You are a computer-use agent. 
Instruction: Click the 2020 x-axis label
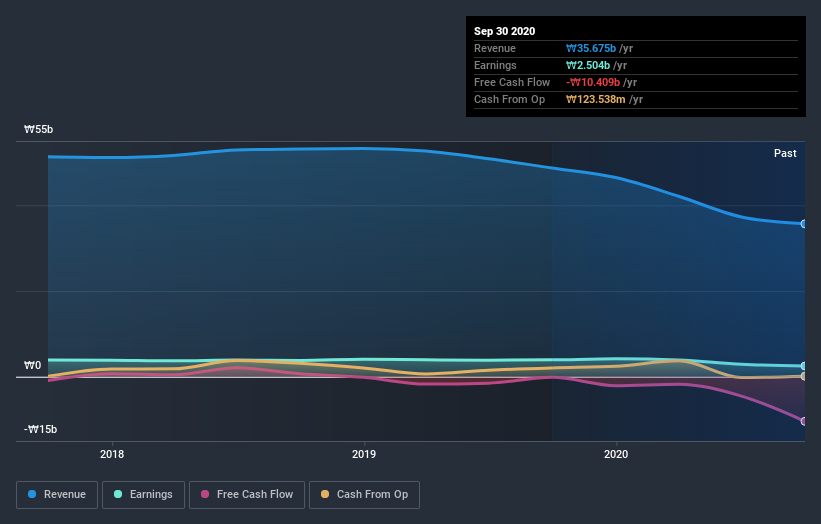pyautogui.click(x=616, y=454)
